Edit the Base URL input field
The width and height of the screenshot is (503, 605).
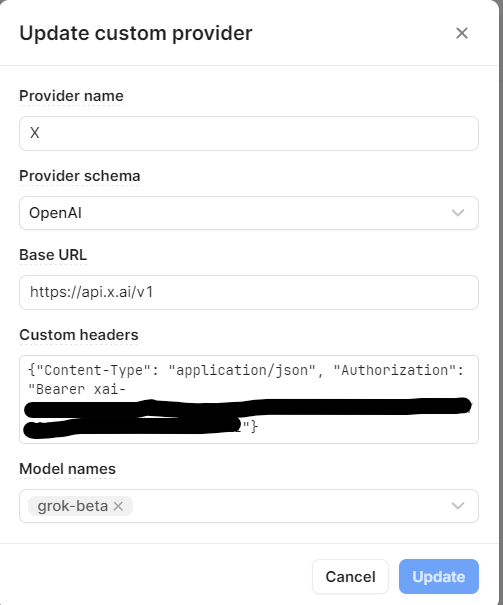249,292
